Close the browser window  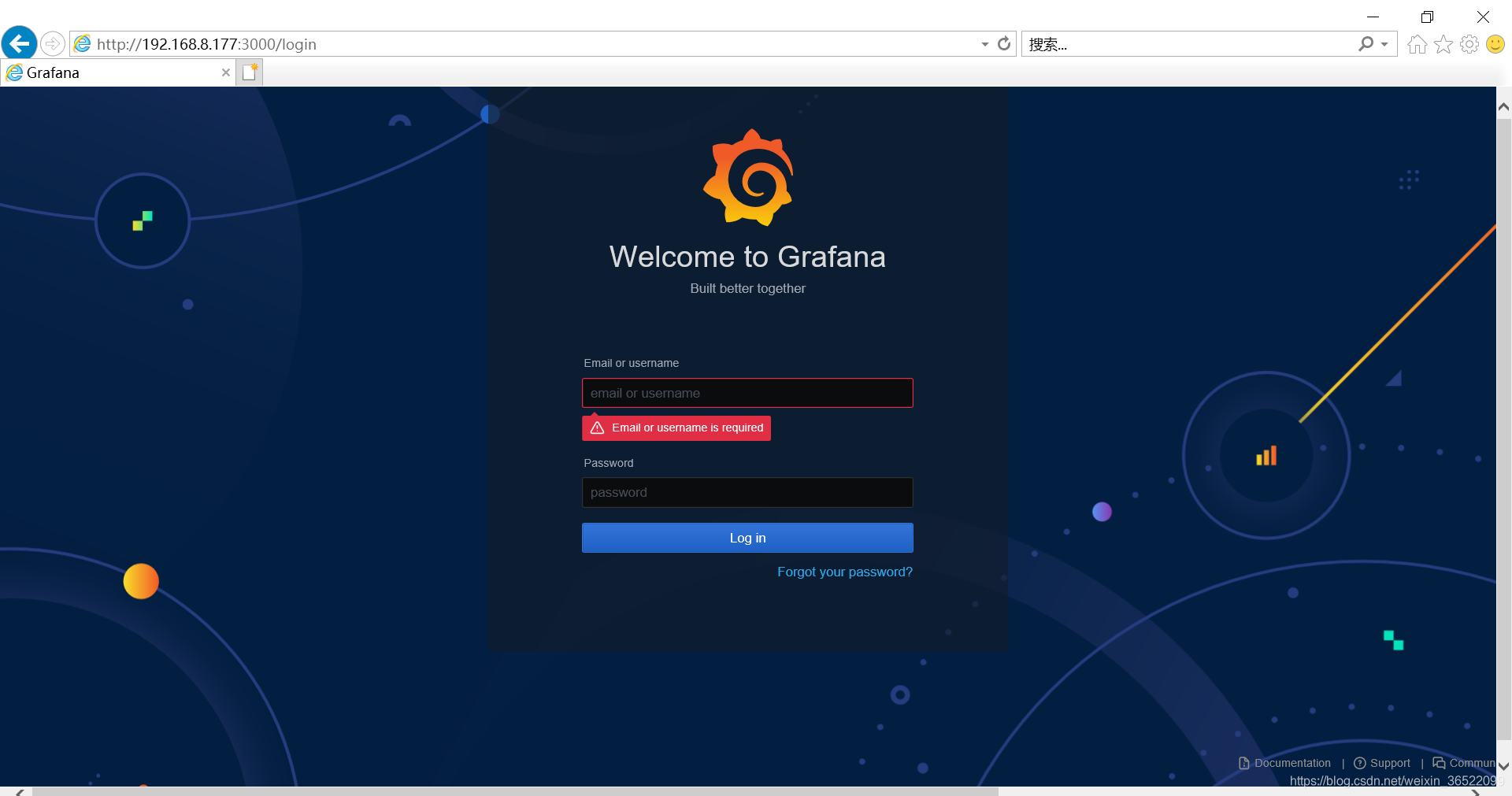pyautogui.click(x=1483, y=17)
